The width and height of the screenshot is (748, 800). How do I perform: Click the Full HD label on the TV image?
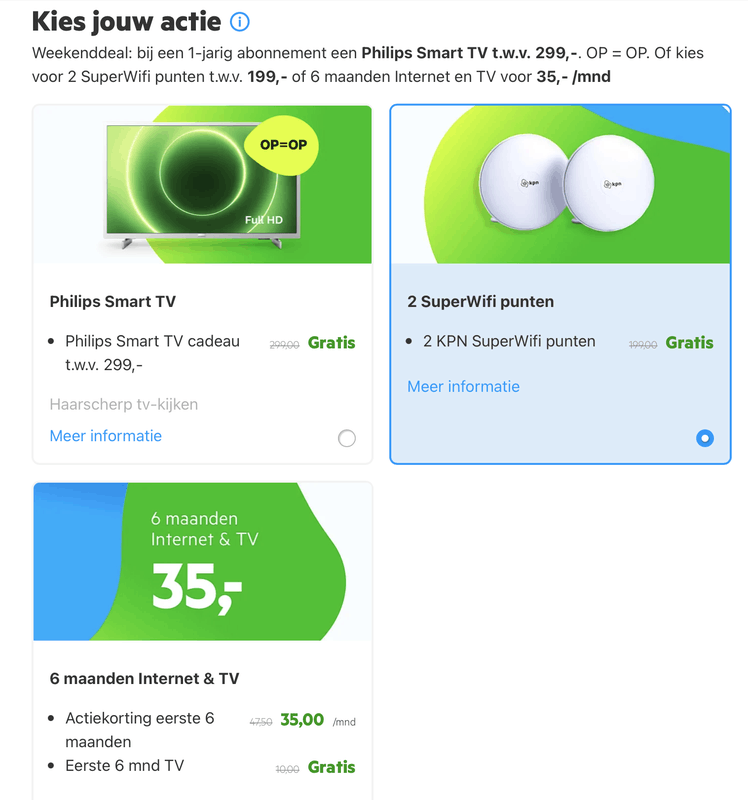coord(266,219)
